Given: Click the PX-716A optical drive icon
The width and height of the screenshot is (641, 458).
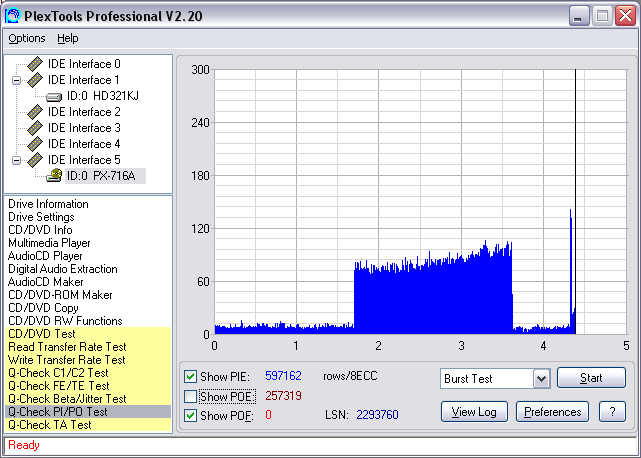Looking at the screenshot, I should pyautogui.click(x=54, y=175).
